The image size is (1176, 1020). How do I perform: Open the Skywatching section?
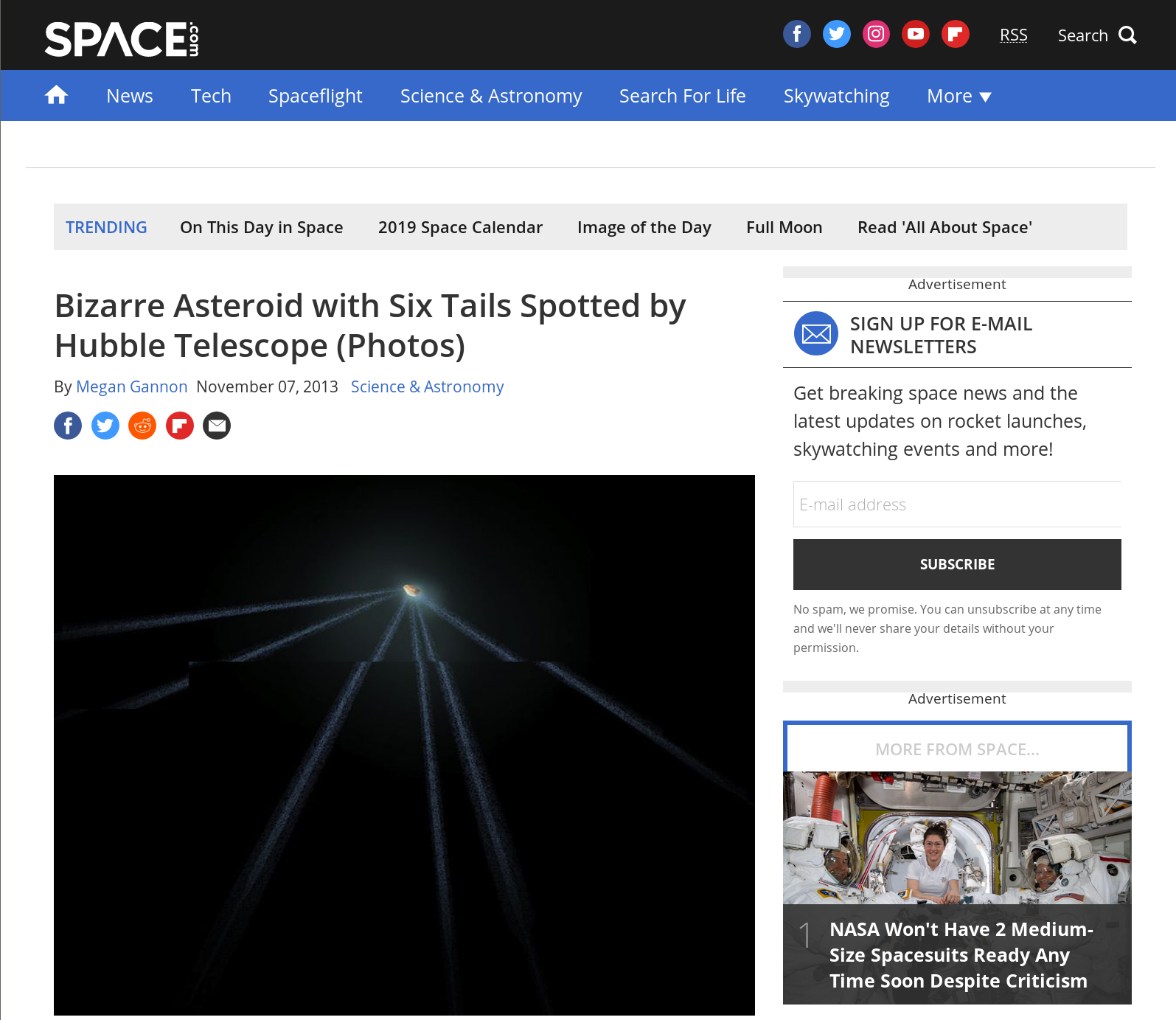[837, 96]
